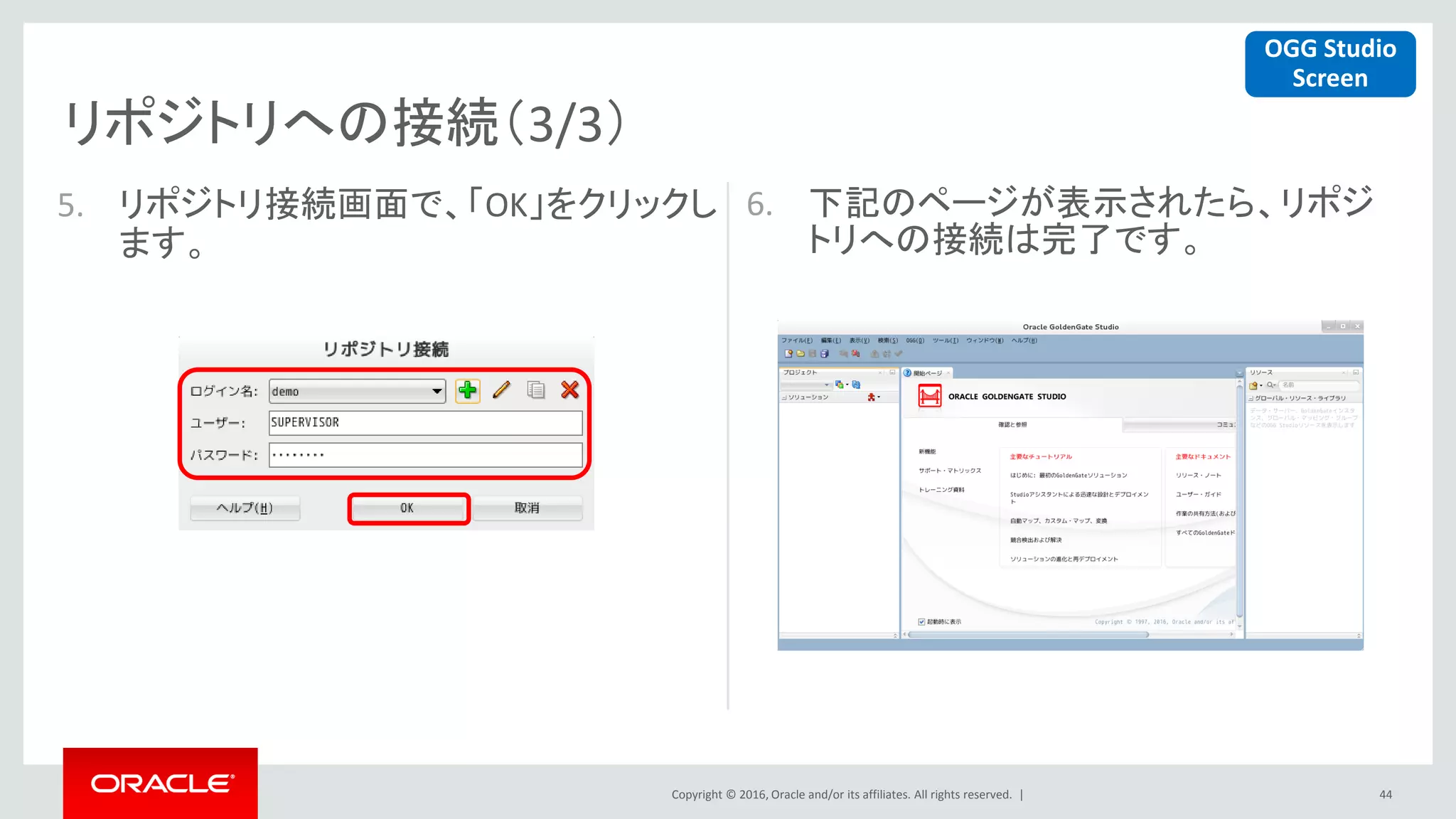Click the Save toolbar icon
The image size is (1456, 819).
(812, 353)
